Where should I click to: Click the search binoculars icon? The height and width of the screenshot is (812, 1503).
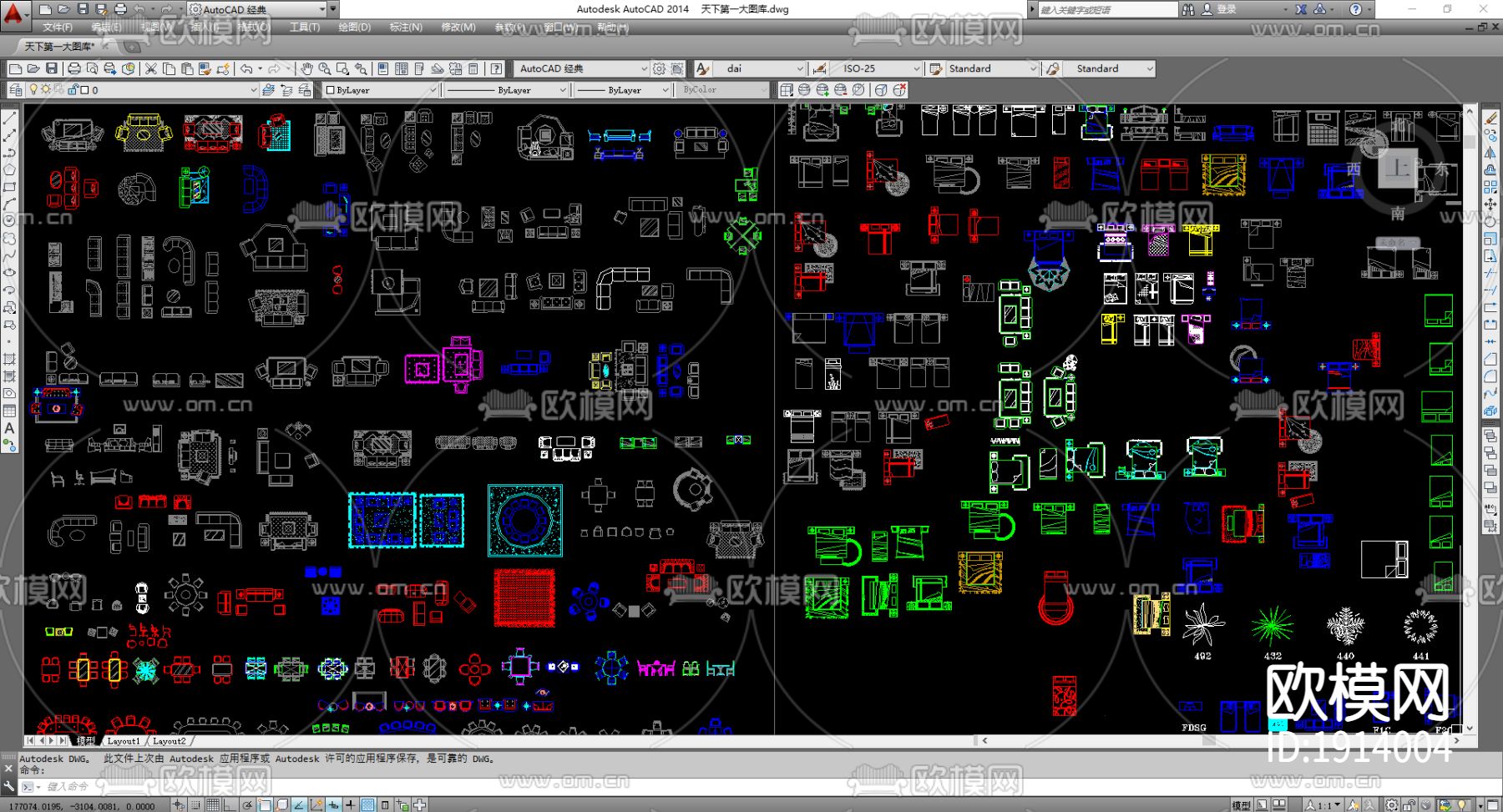pos(1188,9)
